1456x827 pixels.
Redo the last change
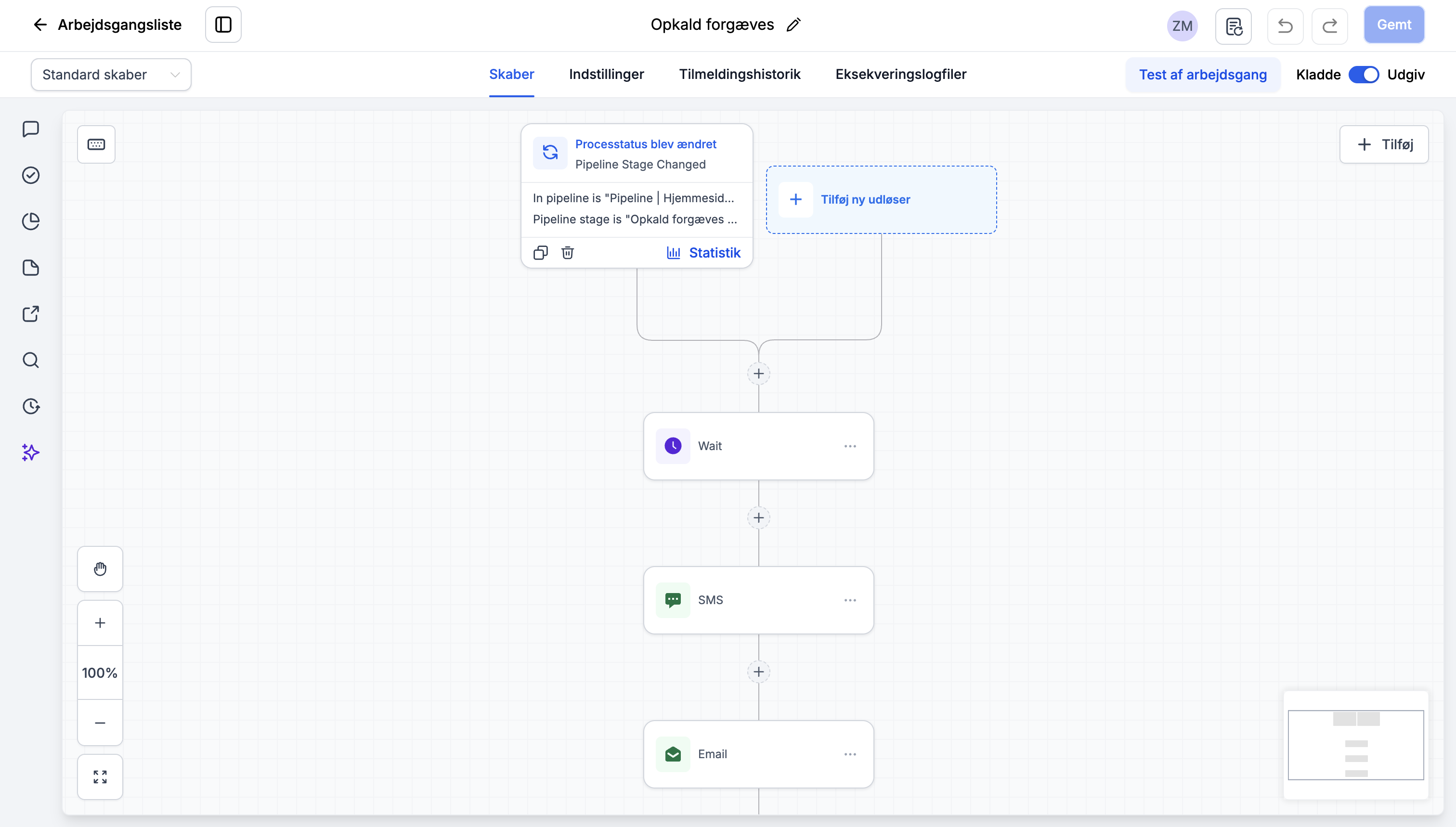click(x=1329, y=26)
